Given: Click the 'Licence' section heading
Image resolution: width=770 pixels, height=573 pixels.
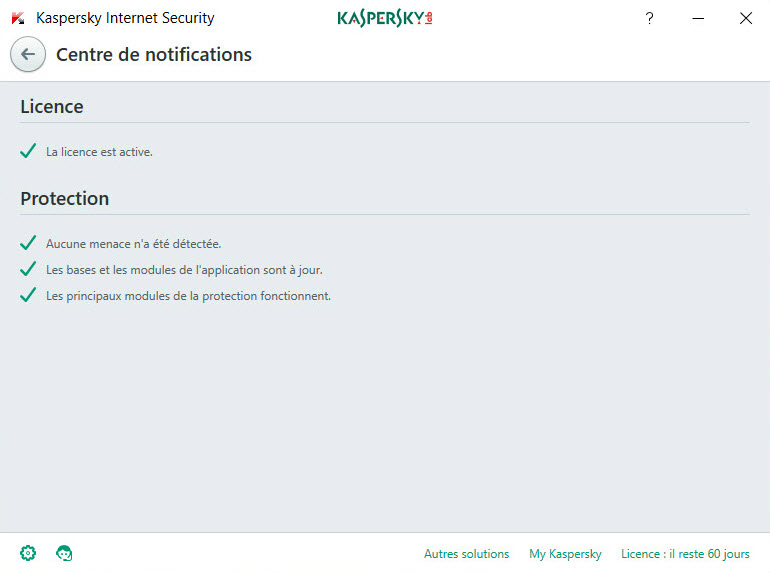Looking at the screenshot, I should coord(52,107).
